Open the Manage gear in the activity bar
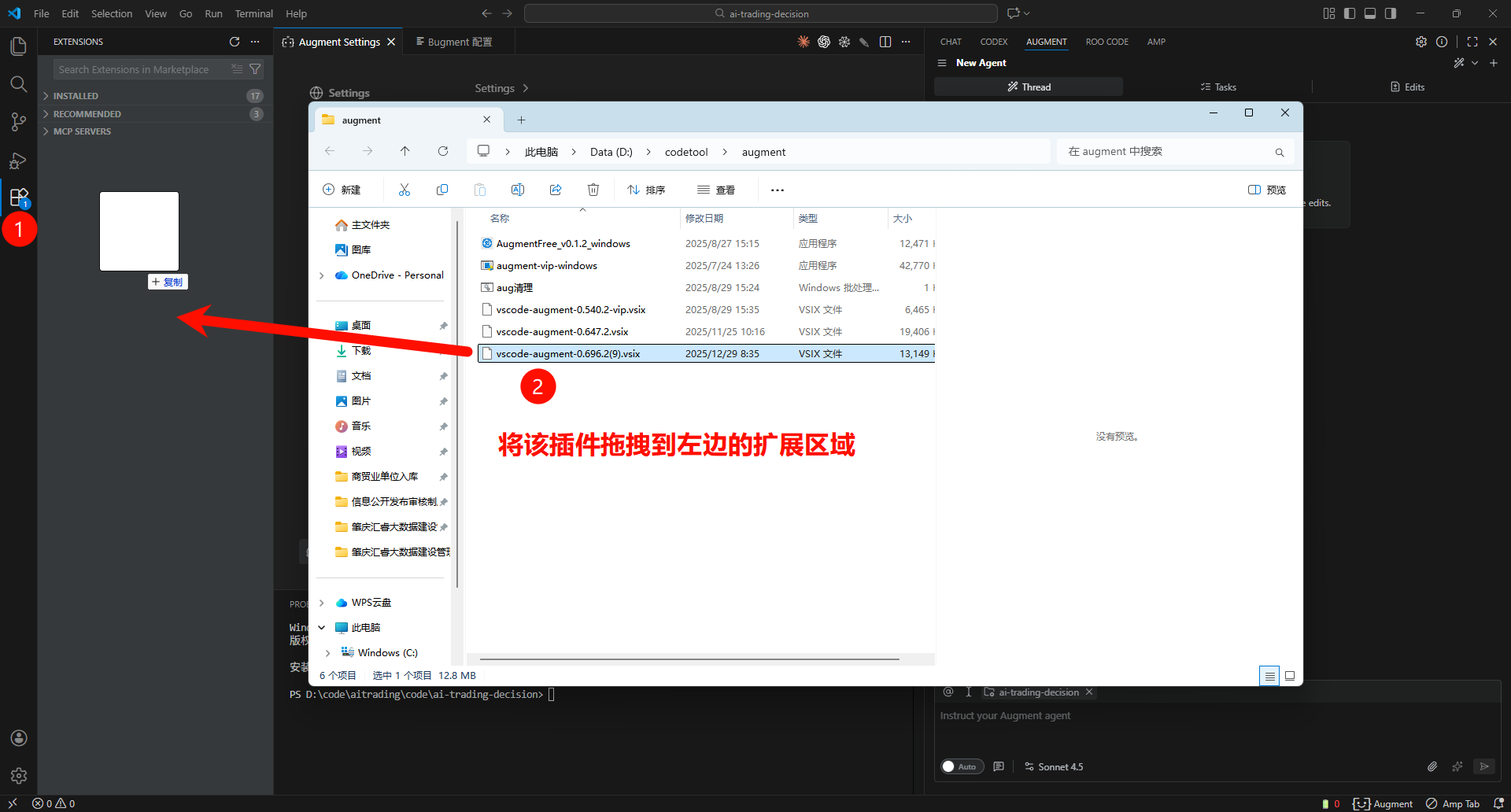 point(19,776)
